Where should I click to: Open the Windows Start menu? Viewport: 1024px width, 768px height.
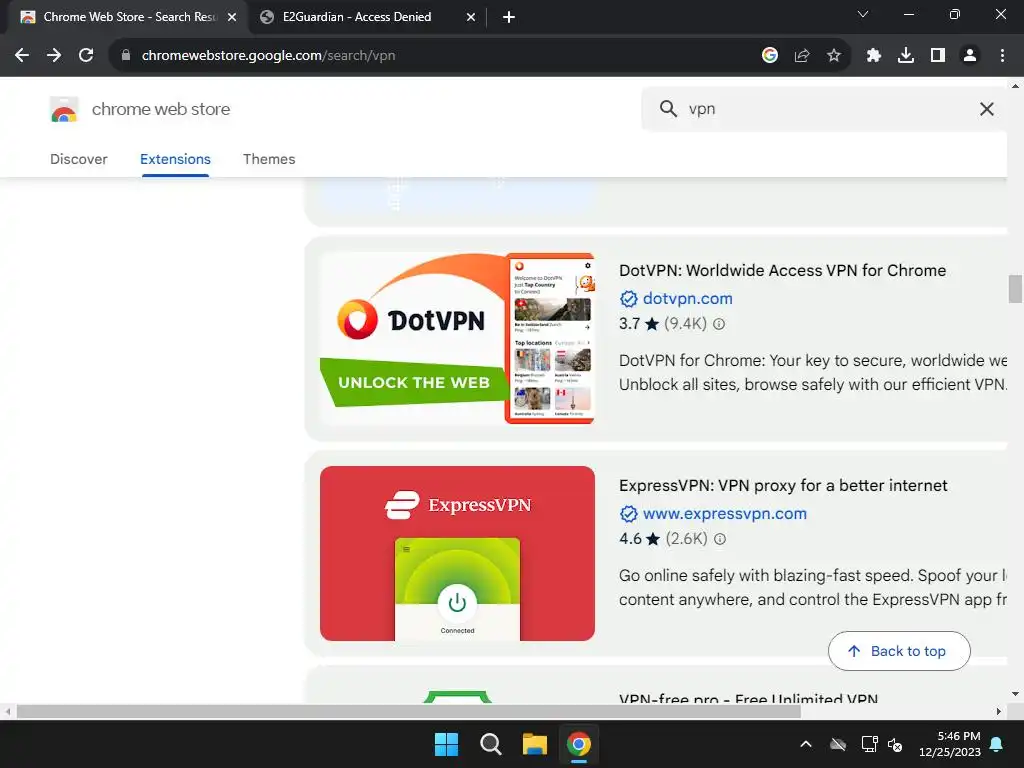click(447, 744)
